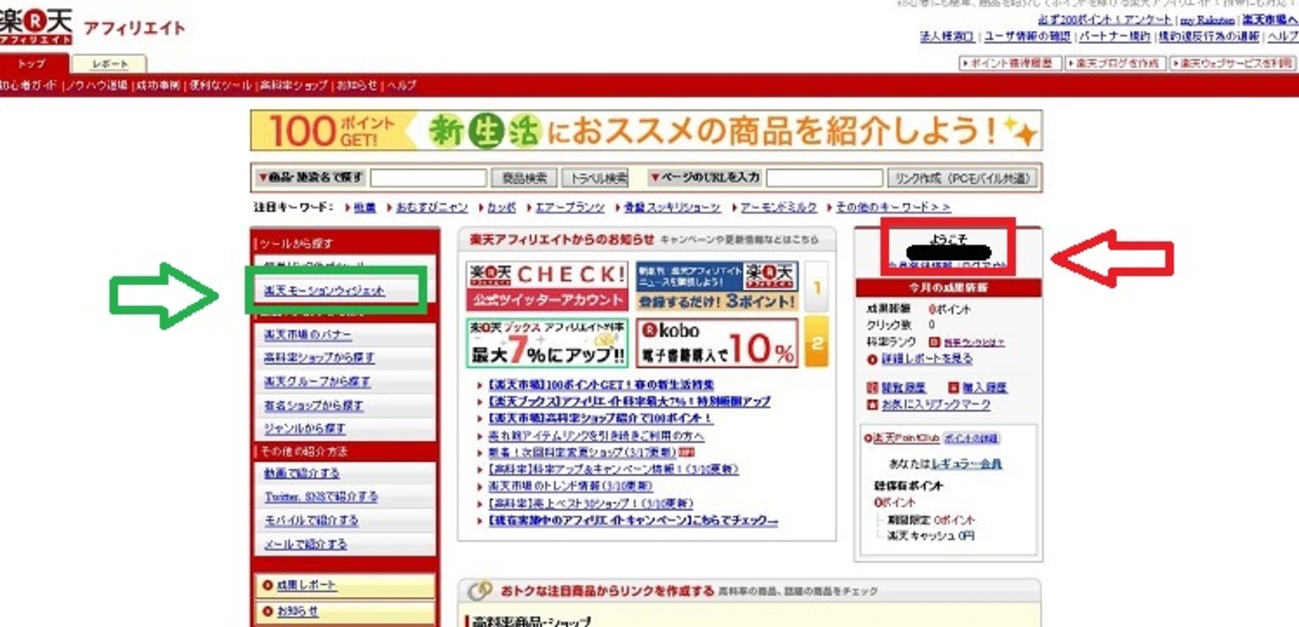1299x627 pixels.
Task: Open ノウハウ道場 menu item
Action: click(96, 86)
